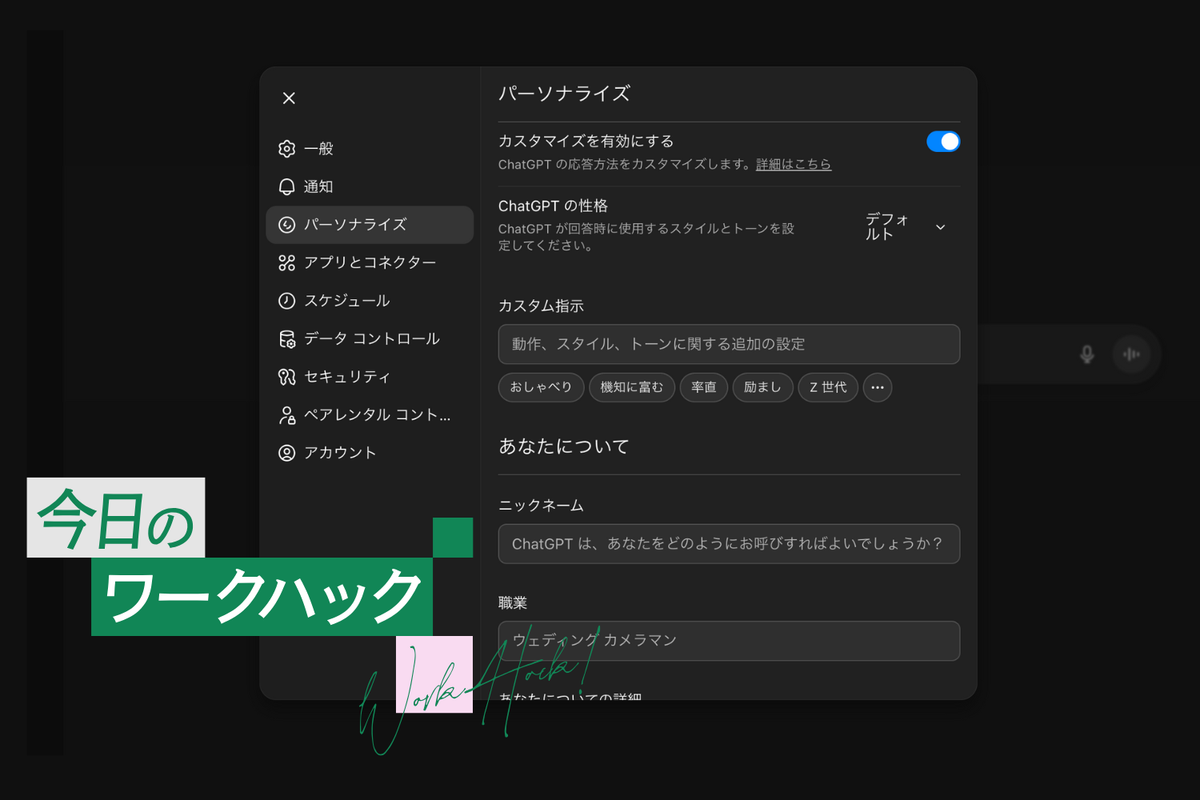
Task: Disable the カスタマイズを有効にする switch
Action: pos(941,141)
